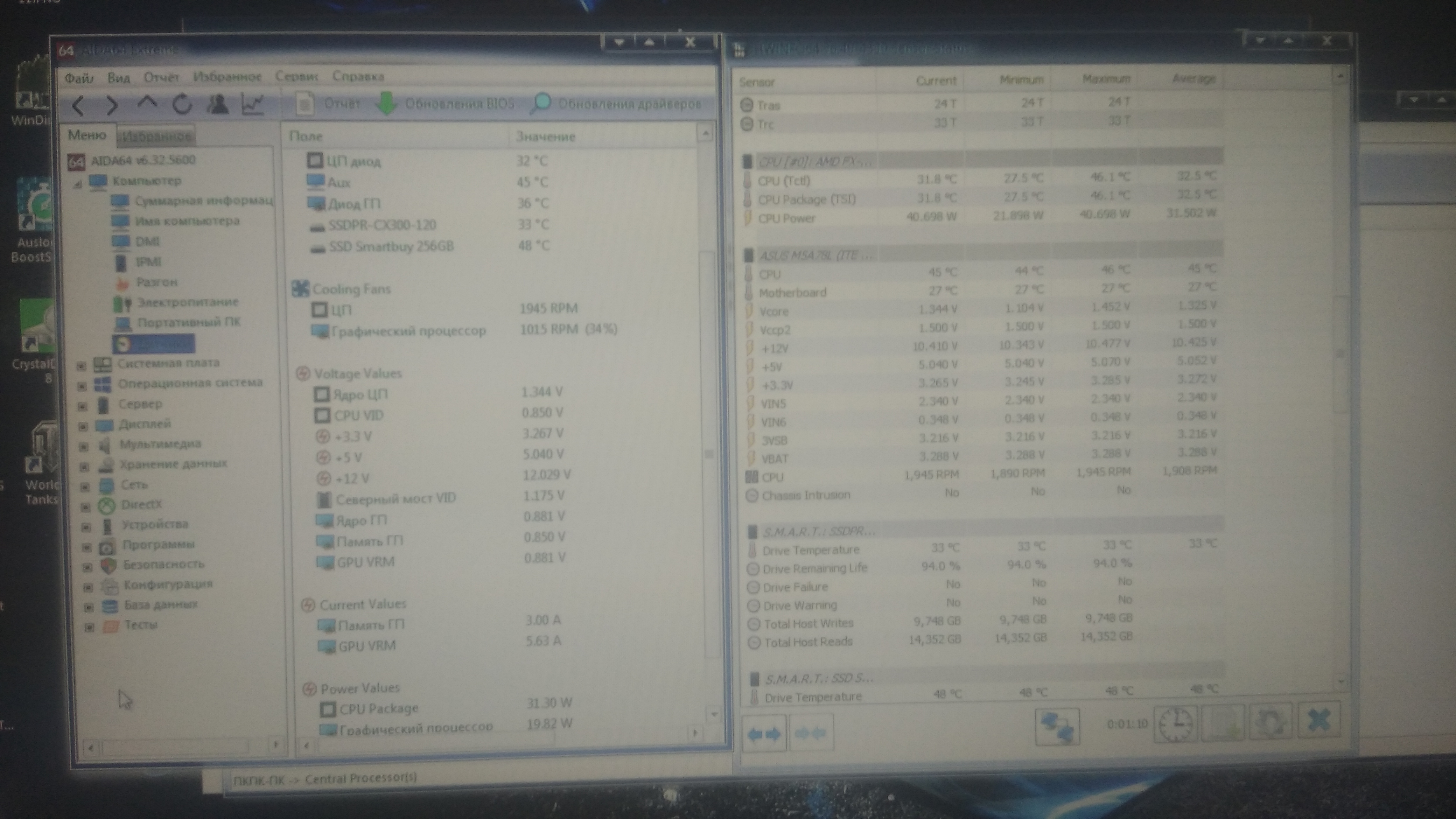Expand the Дисплей tree node
The width and height of the screenshot is (1456, 819).
pos(83,426)
